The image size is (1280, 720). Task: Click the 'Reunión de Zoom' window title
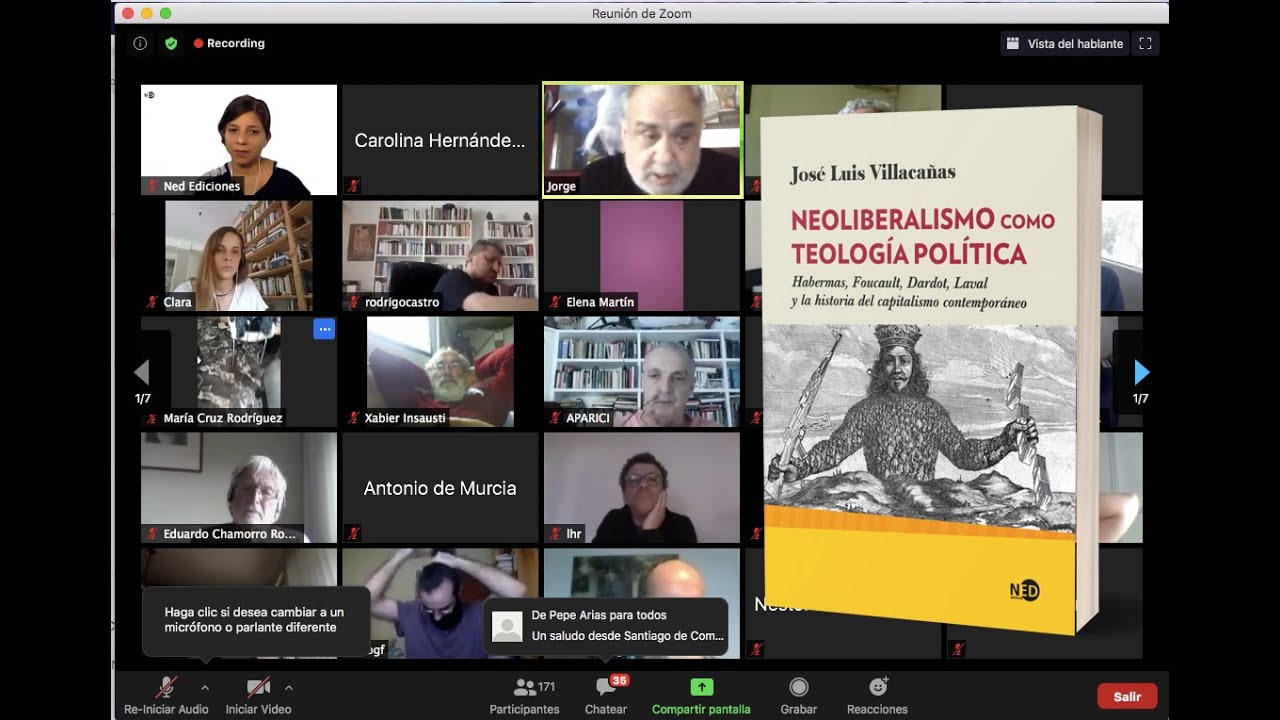tap(641, 13)
